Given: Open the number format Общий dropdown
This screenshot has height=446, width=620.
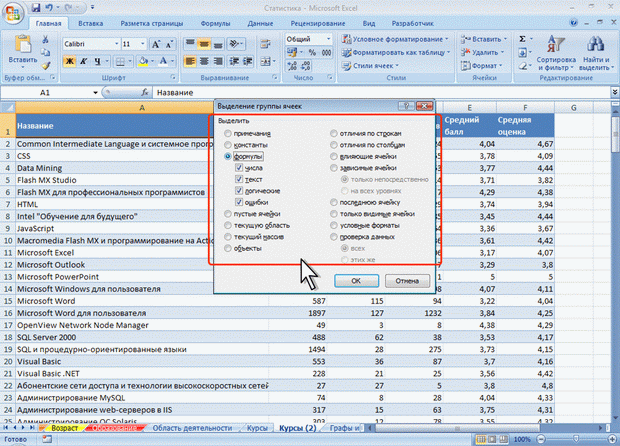Looking at the screenshot, I should pos(328,39).
